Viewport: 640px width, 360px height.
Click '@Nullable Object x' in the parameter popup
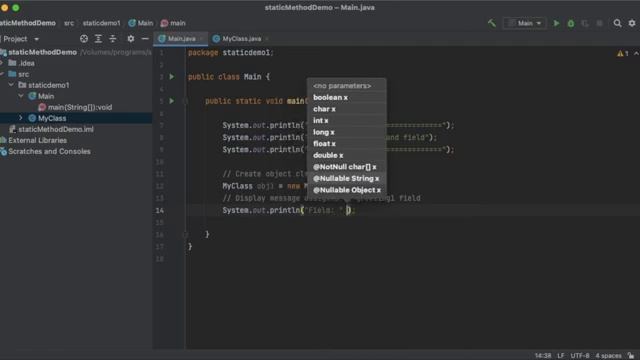[x=347, y=190]
